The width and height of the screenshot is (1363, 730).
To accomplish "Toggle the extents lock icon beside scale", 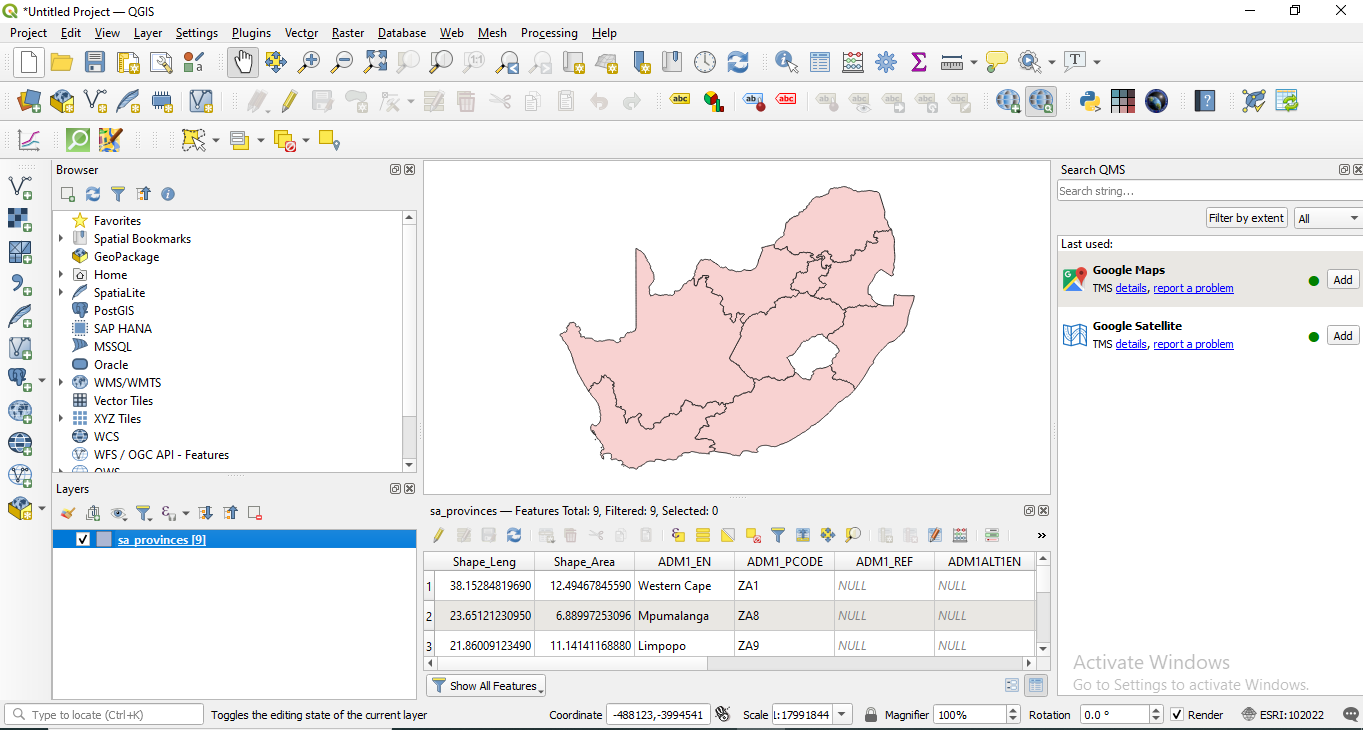I will pos(722,715).
